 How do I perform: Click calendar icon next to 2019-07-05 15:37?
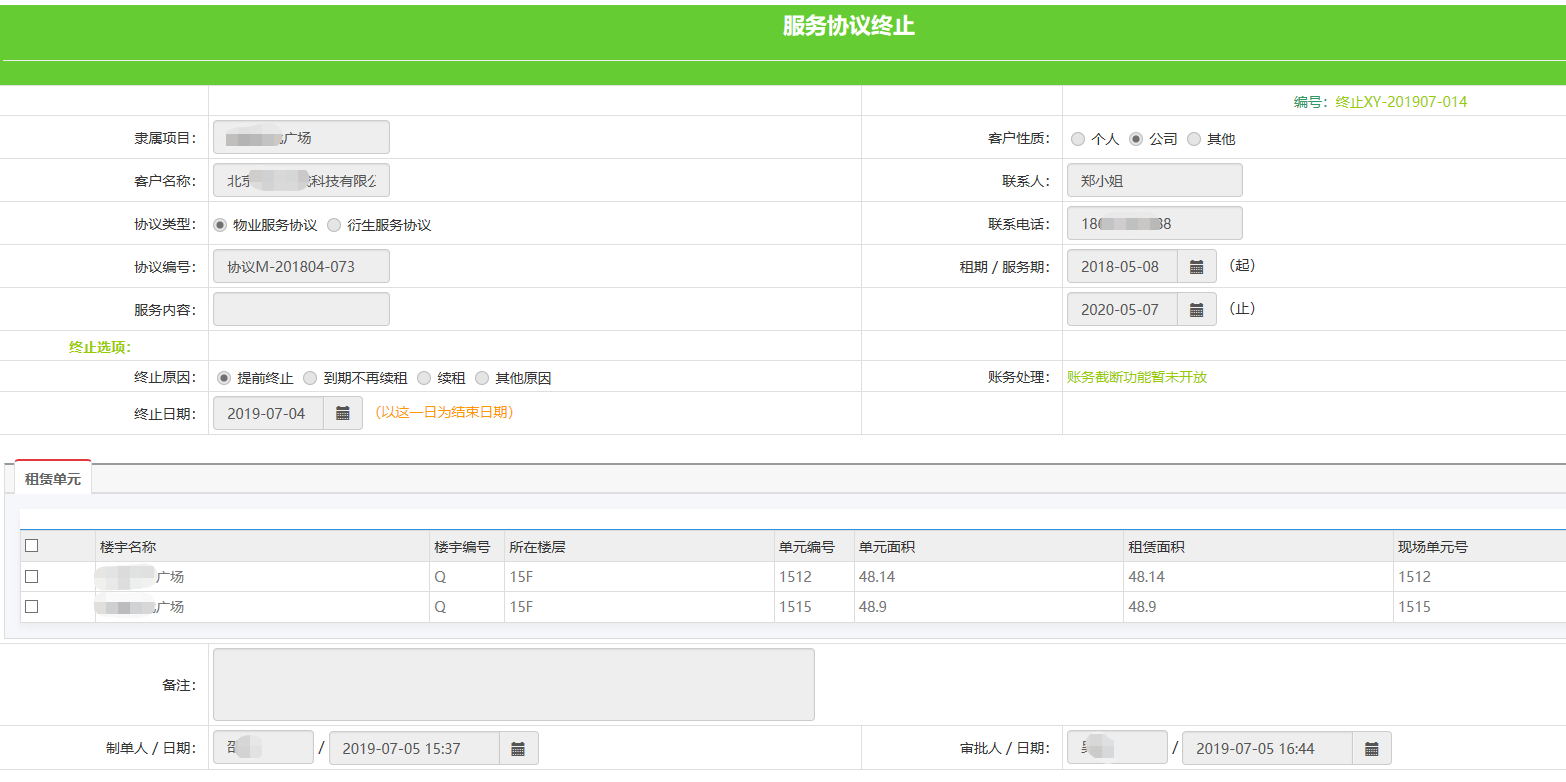(518, 749)
